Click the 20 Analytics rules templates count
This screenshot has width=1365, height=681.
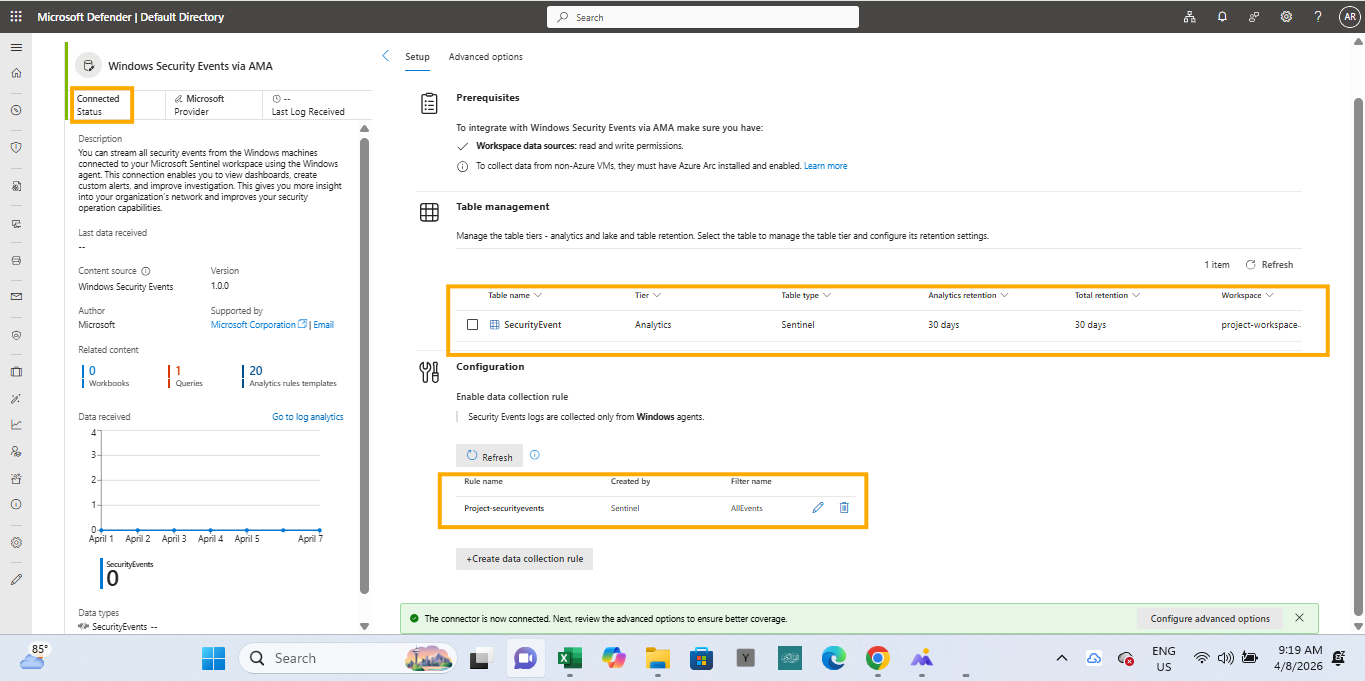tap(256, 371)
